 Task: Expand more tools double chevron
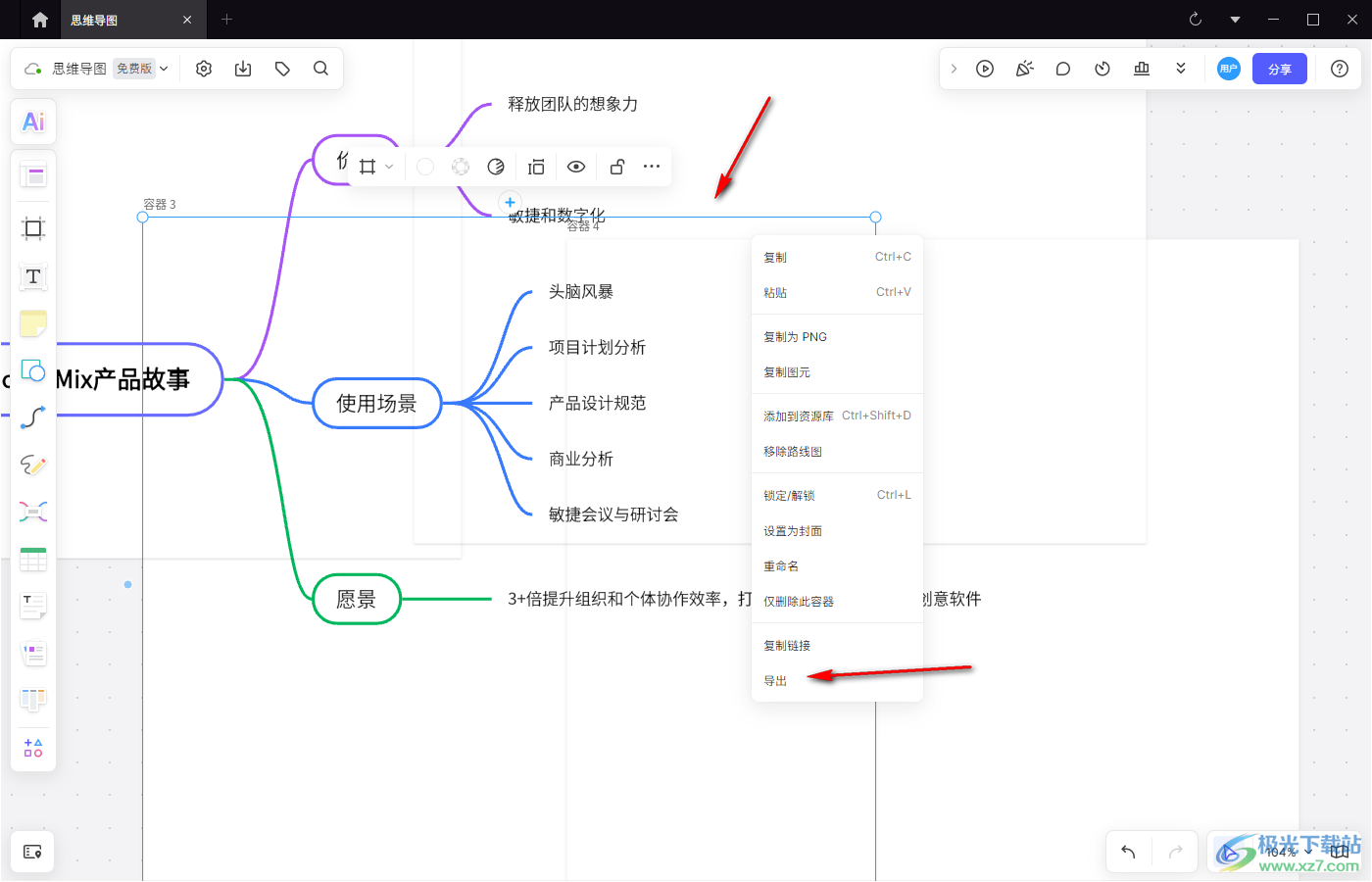click(x=1181, y=69)
